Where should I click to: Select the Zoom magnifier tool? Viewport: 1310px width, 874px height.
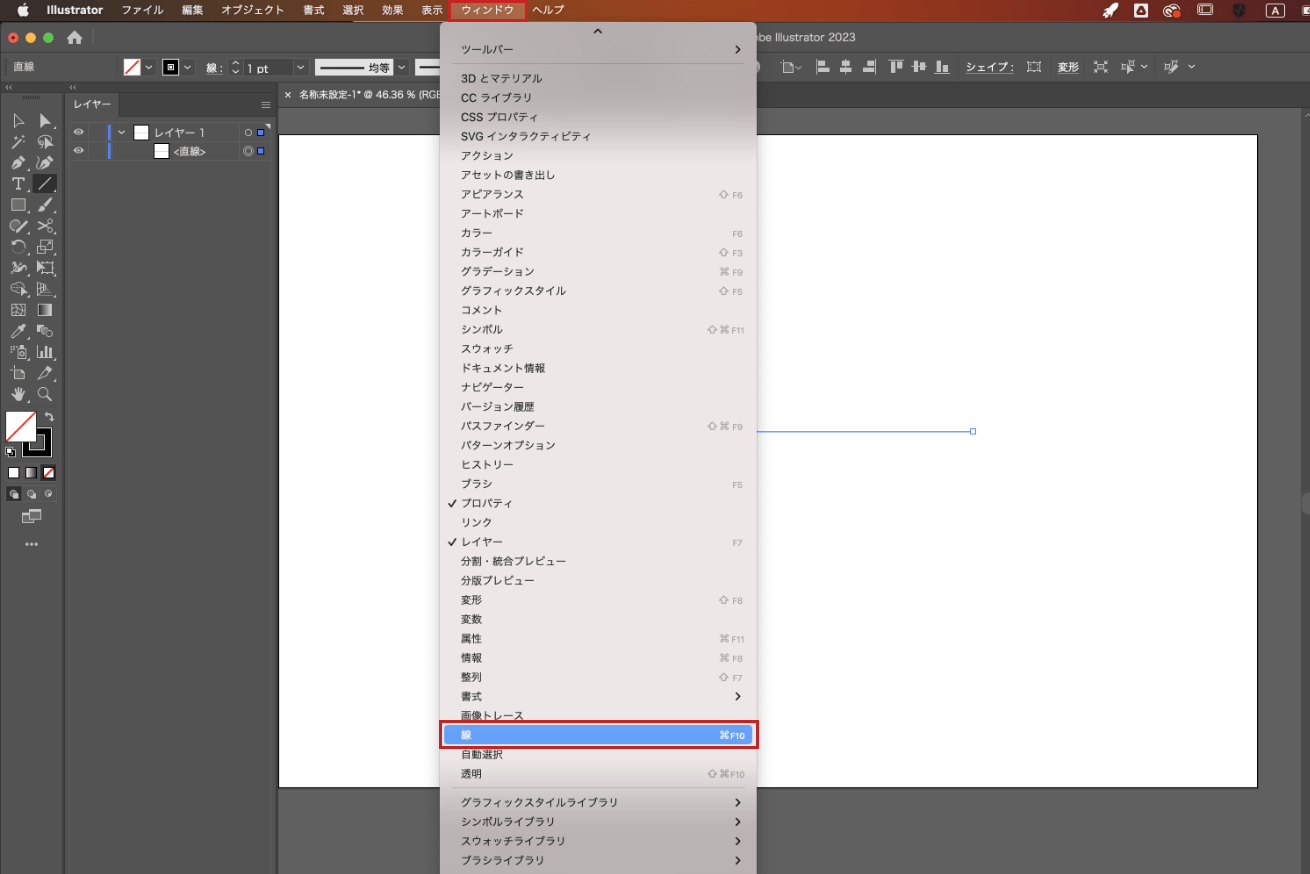pos(45,394)
